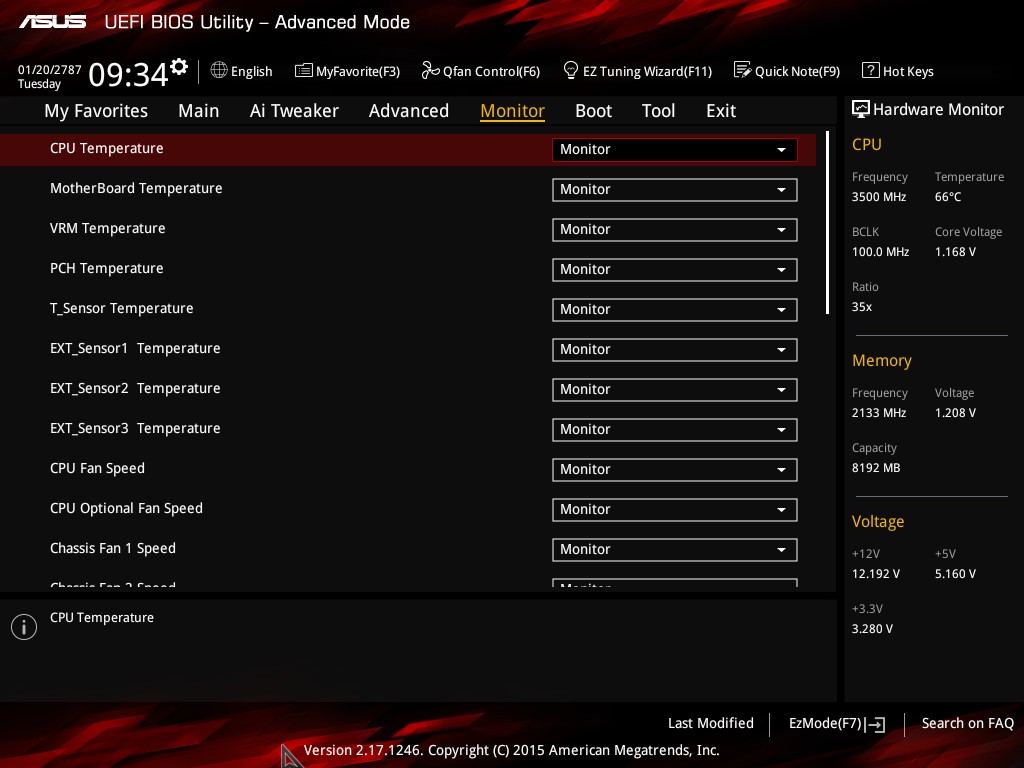
Task: Click the EZ Tuning Wizard lightbulb icon
Action: coord(571,70)
